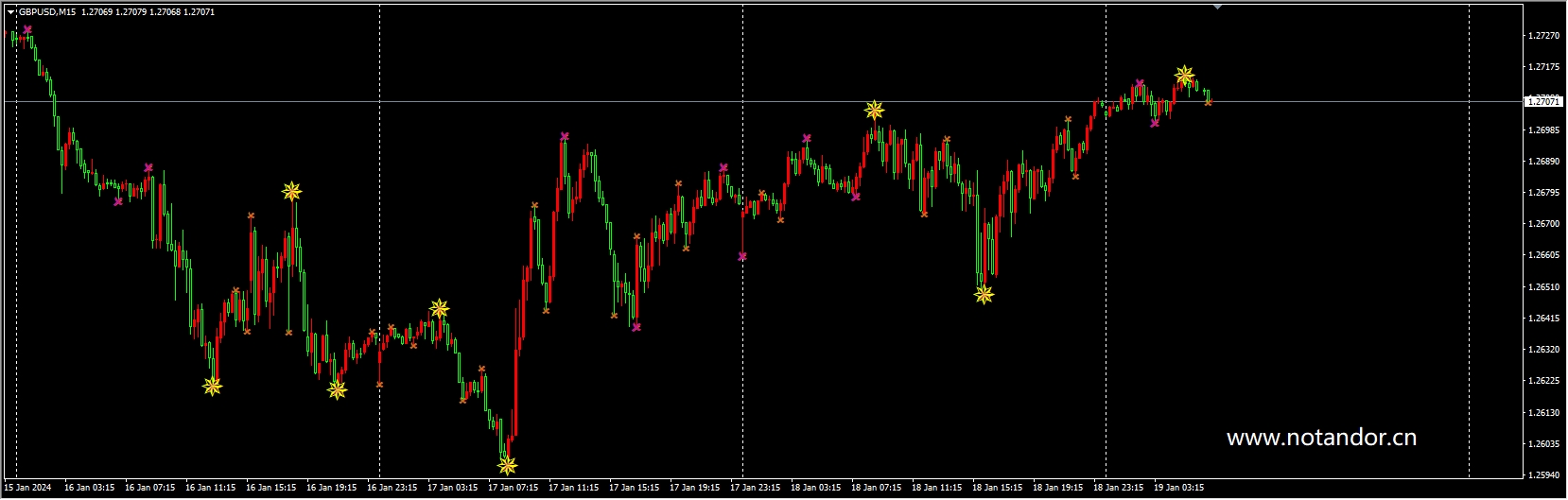1568x500 pixels.
Task: Click the 18 Jan 11:15 time axis label
Action: (936, 489)
